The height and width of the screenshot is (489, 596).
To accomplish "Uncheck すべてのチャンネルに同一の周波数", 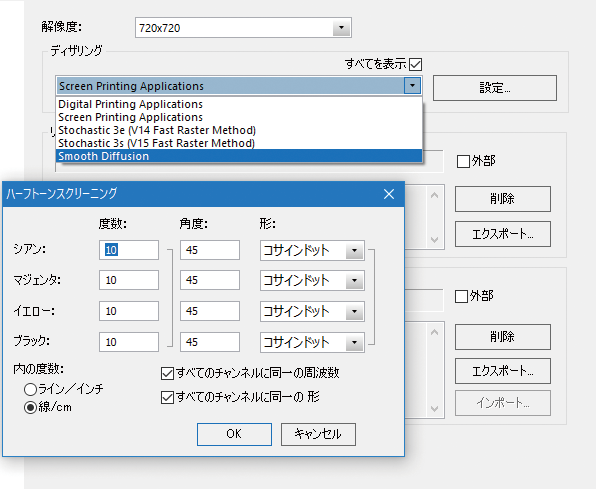I will click(x=167, y=373).
